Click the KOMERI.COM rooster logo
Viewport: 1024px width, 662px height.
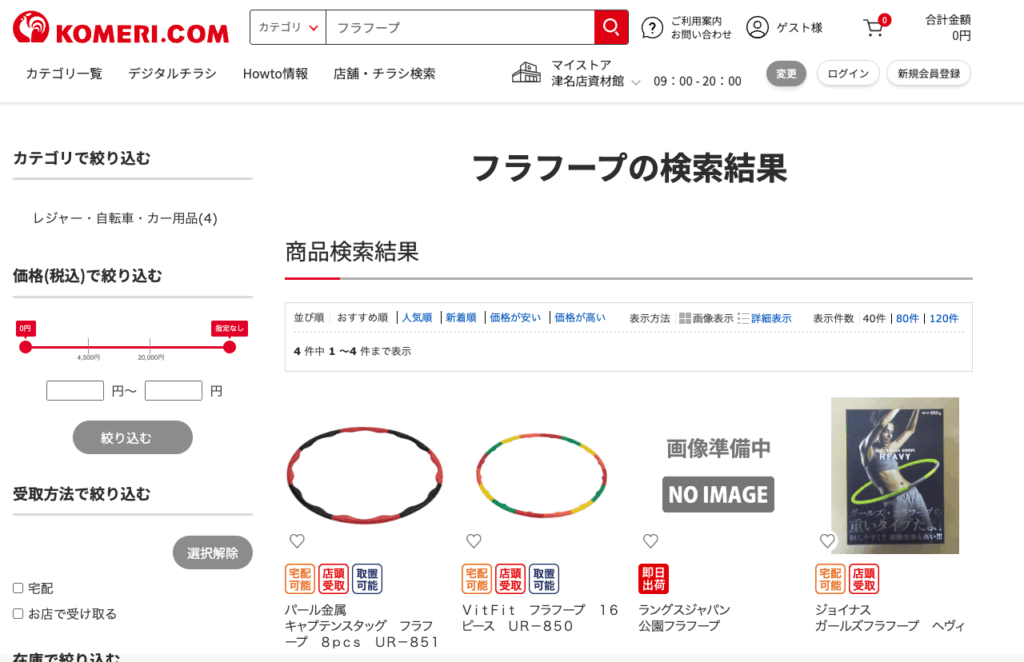click(120, 29)
